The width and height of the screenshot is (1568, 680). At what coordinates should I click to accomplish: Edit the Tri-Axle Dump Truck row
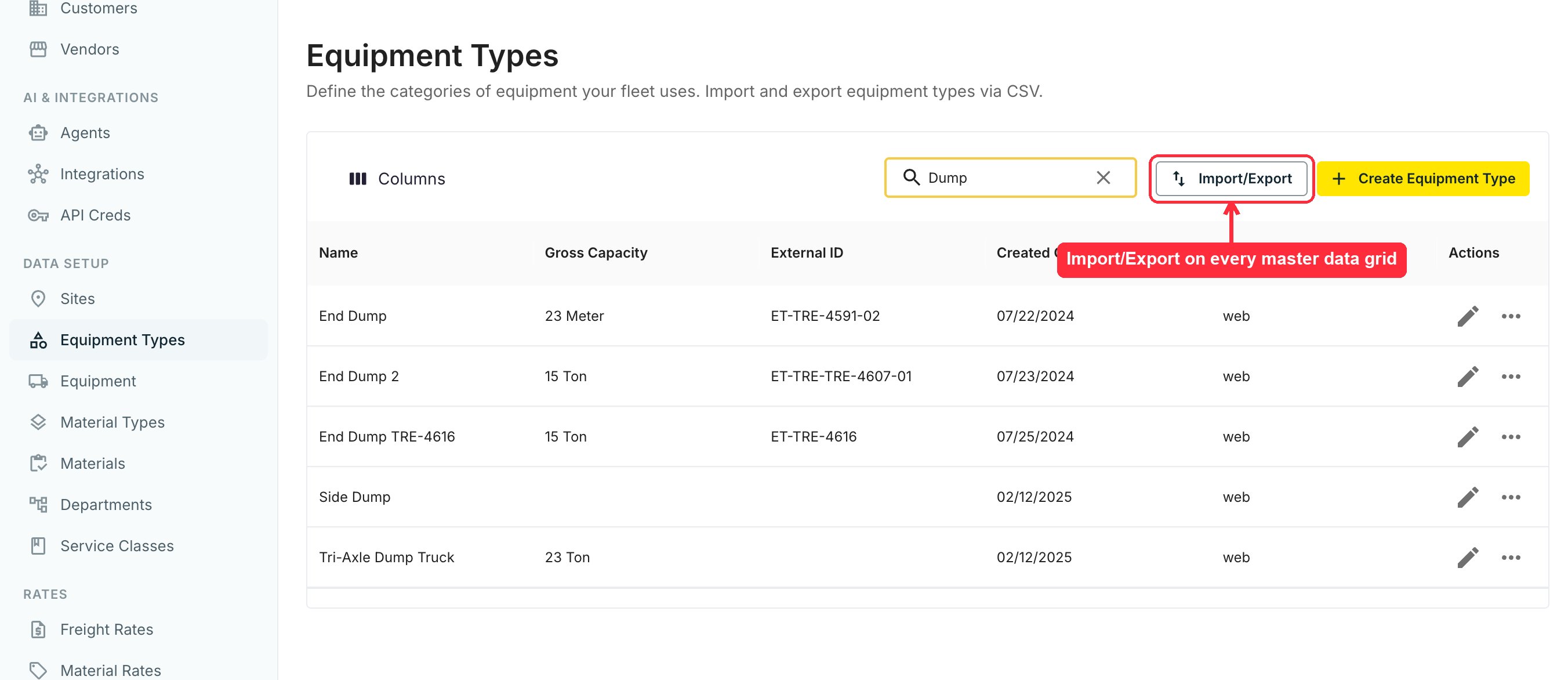pos(1468,558)
